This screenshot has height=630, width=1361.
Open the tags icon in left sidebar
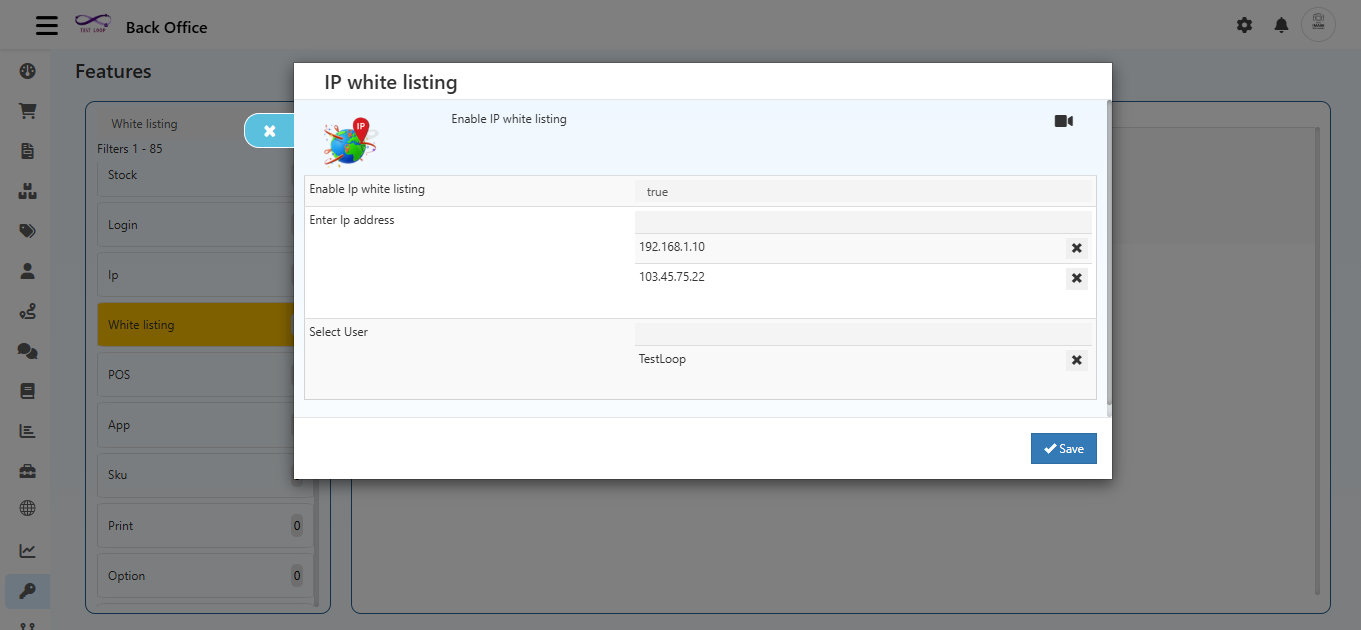(27, 230)
